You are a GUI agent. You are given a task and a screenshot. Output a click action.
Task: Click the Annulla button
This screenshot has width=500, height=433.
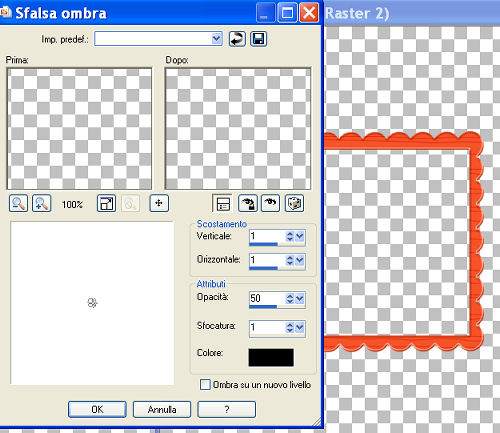[x=162, y=409]
